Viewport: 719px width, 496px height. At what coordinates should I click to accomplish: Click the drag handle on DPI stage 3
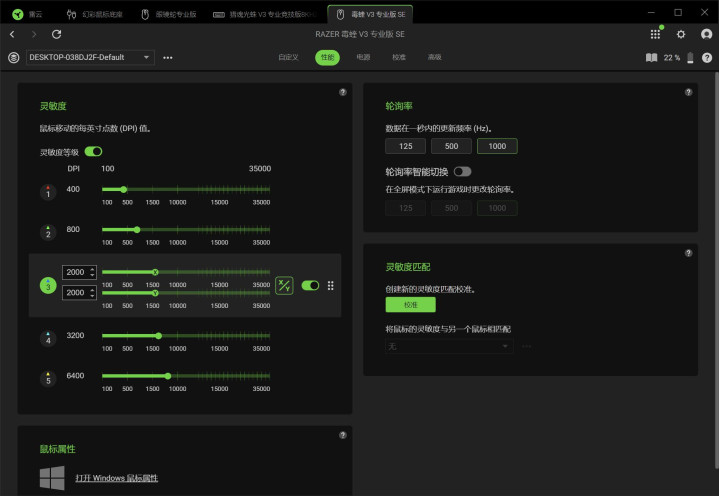click(330, 286)
